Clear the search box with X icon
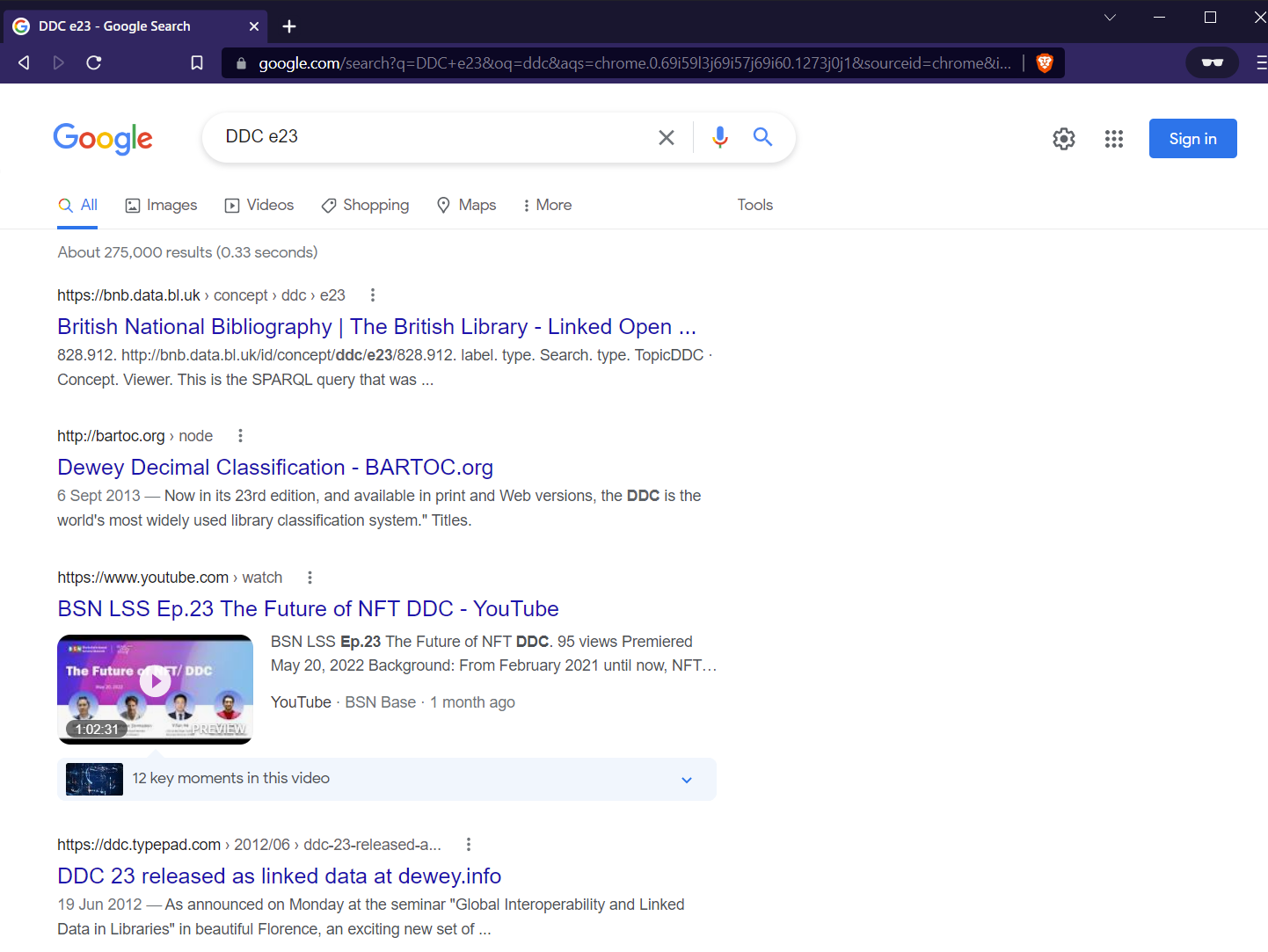The width and height of the screenshot is (1268, 952). coord(667,137)
